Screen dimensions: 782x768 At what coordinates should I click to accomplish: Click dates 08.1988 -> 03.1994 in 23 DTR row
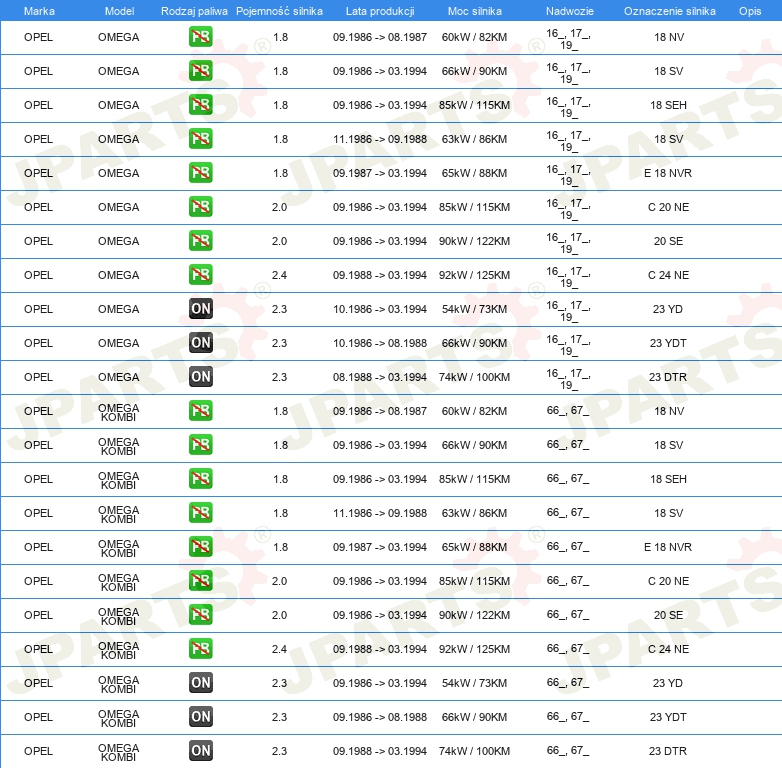(x=380, y=377)
